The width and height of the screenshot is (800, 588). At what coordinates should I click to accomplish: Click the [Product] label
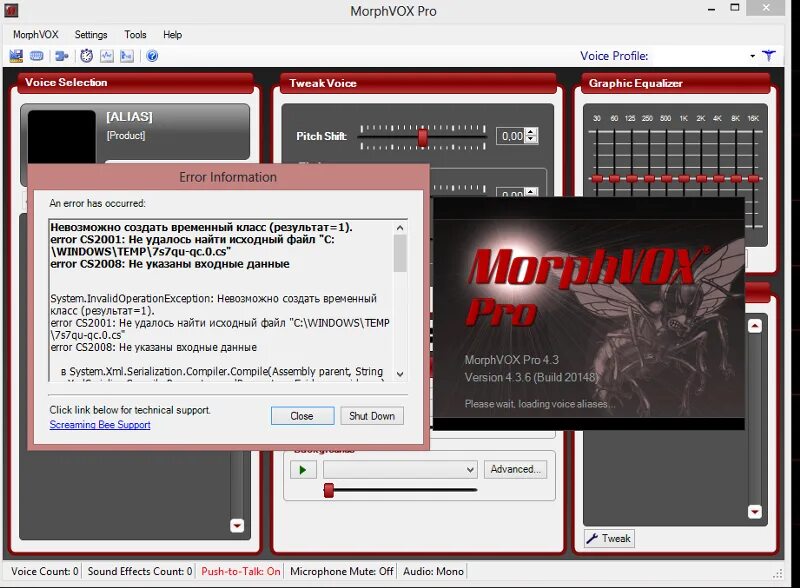coord(126,135)
